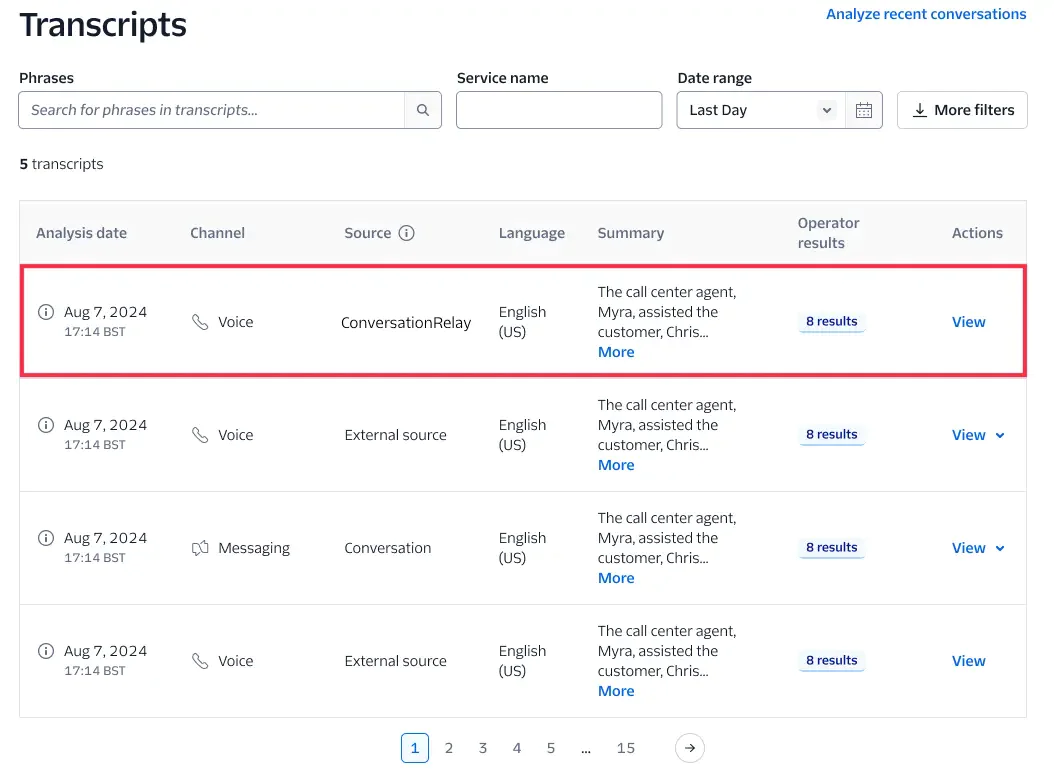Jump to page 15 of results
The height and width of the screenshot is (773, 1054).
tap(626, 748)
